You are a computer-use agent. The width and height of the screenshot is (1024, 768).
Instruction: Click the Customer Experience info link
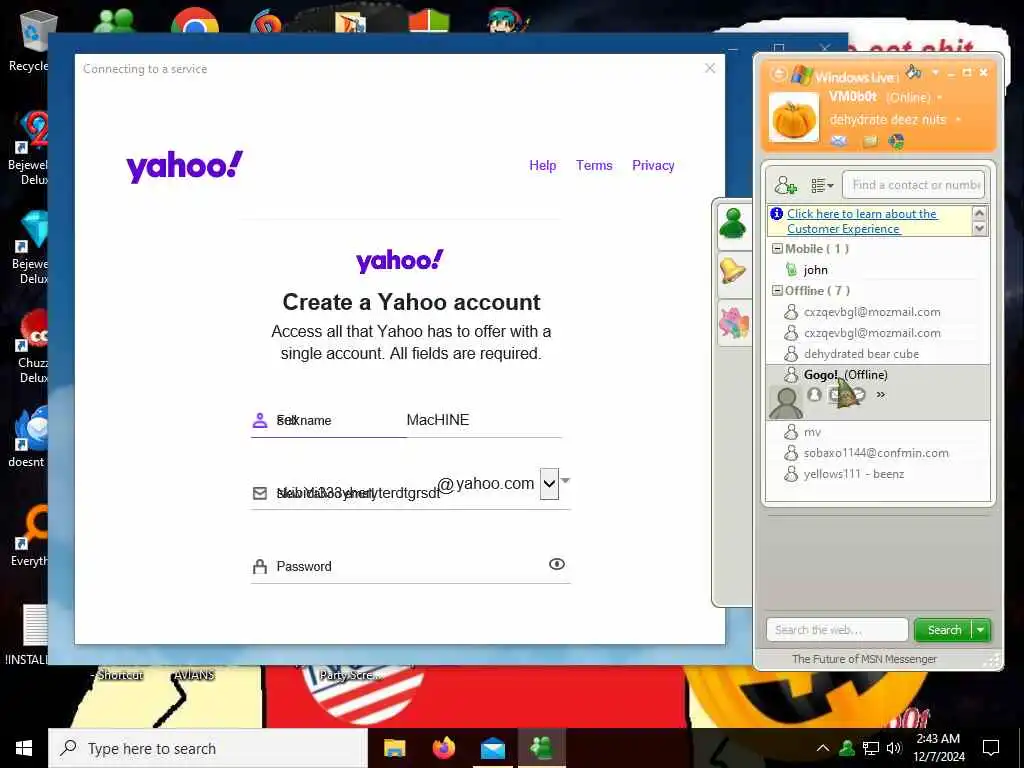coord(862,221)
